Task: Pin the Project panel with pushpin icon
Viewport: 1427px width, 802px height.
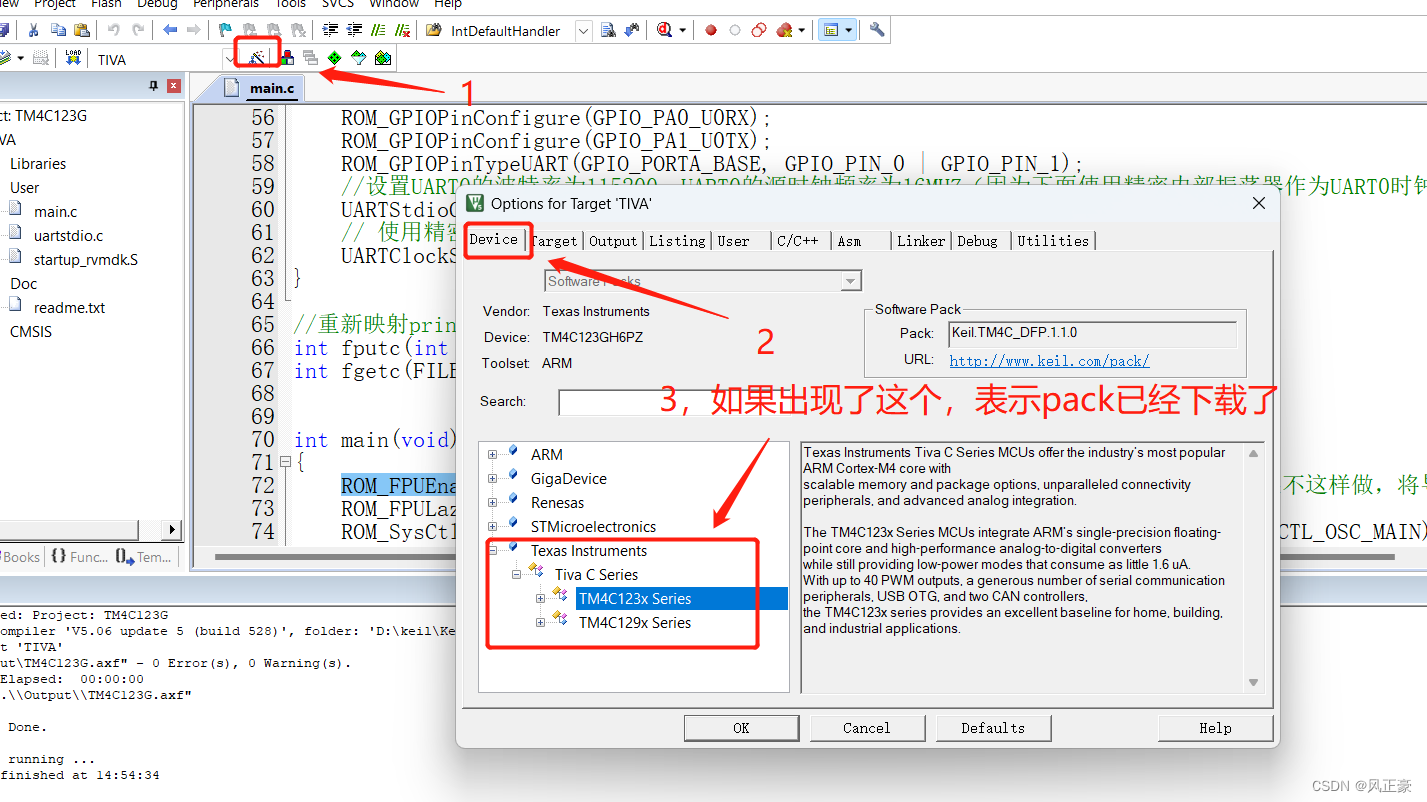Action: (154, 87)
